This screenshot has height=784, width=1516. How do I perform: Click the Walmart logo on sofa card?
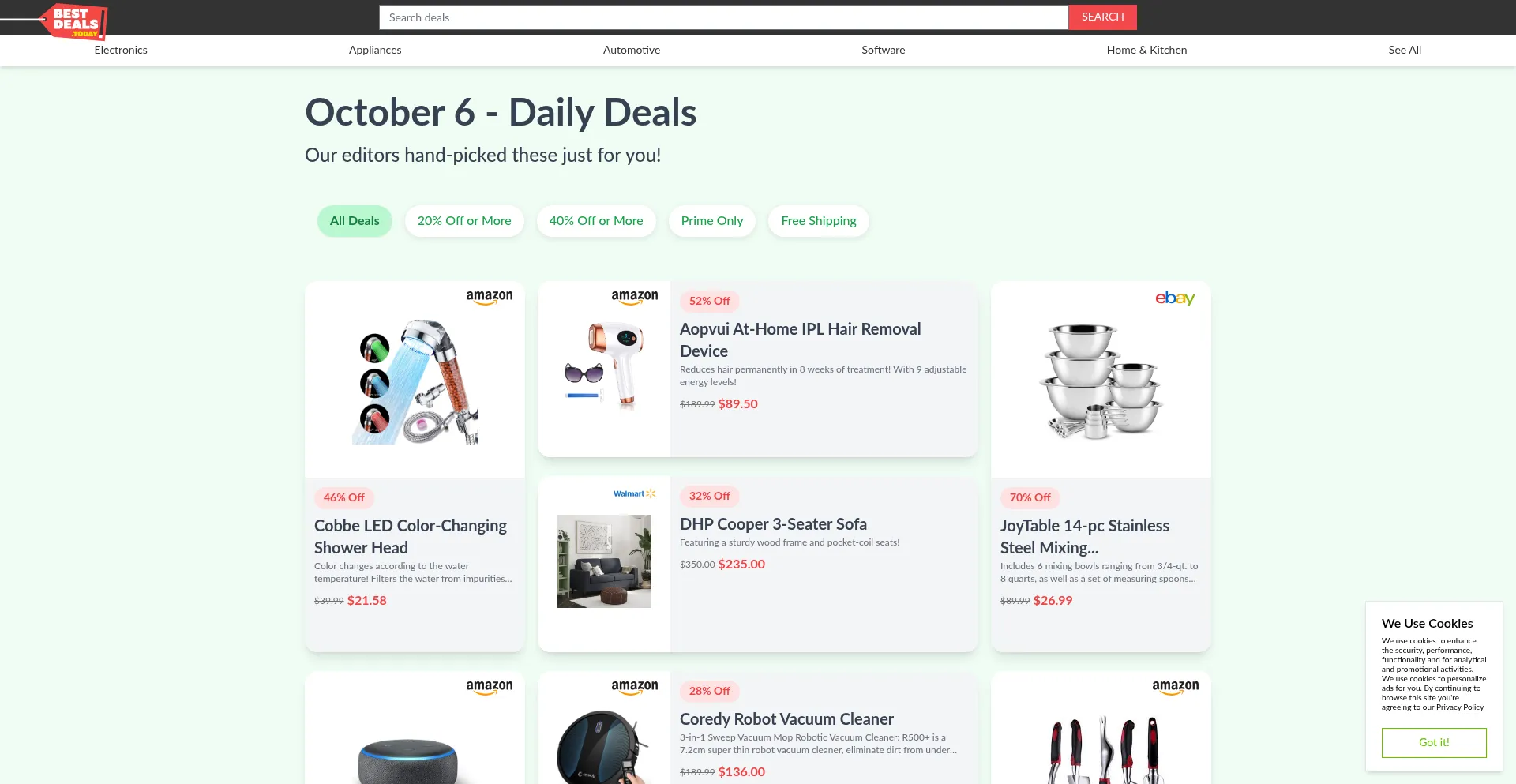tap(634, 493)
